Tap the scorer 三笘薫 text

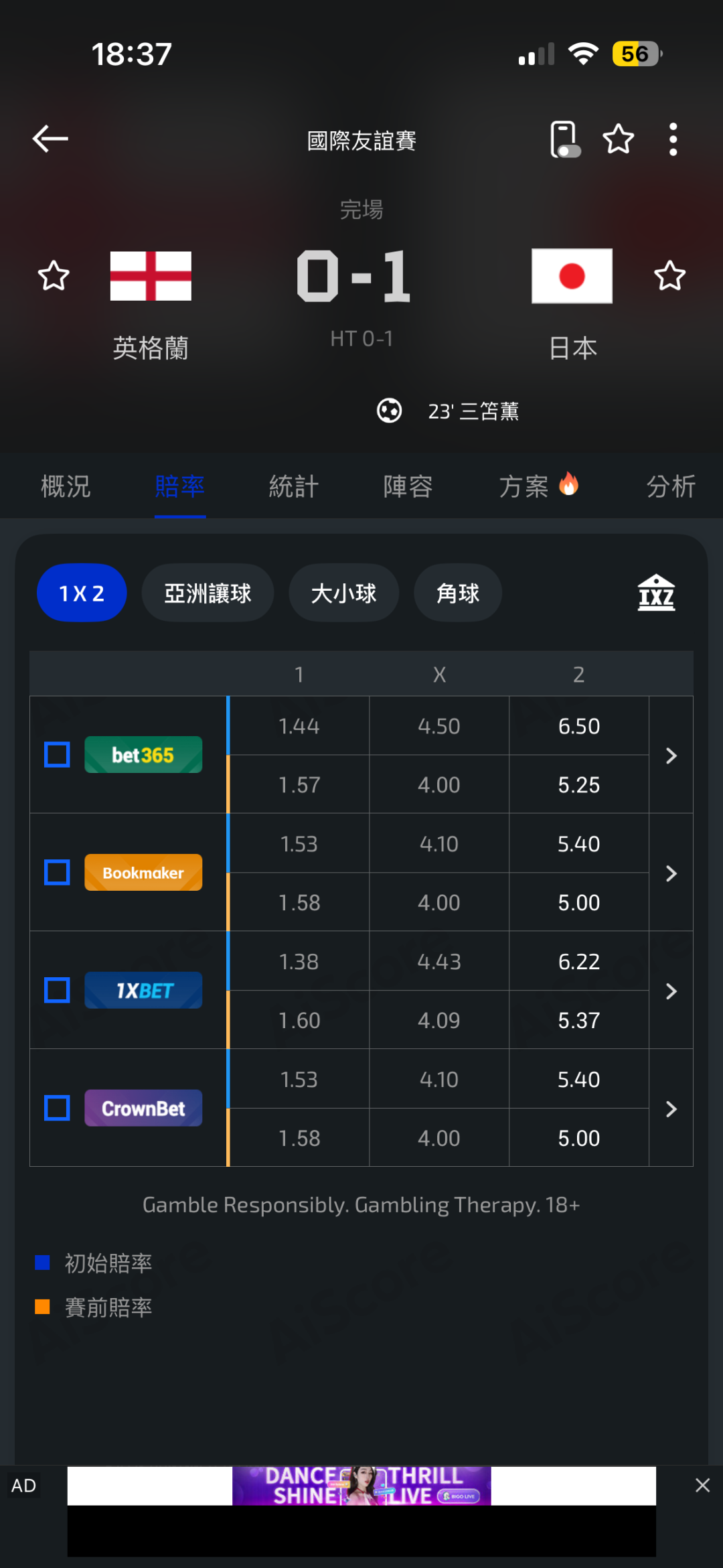click(x=489, y=411)
